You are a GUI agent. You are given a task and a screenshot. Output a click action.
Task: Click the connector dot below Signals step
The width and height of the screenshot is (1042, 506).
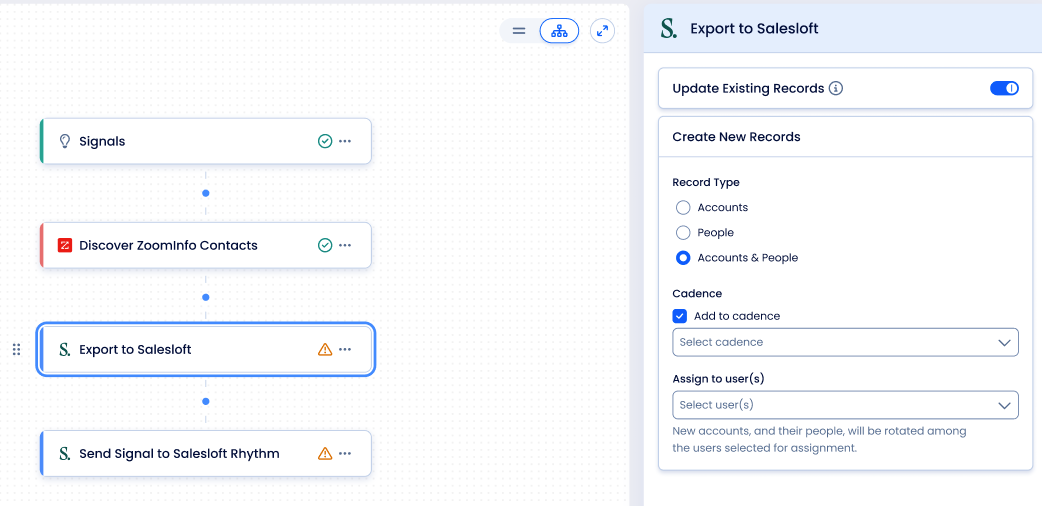tap(205, 193)
